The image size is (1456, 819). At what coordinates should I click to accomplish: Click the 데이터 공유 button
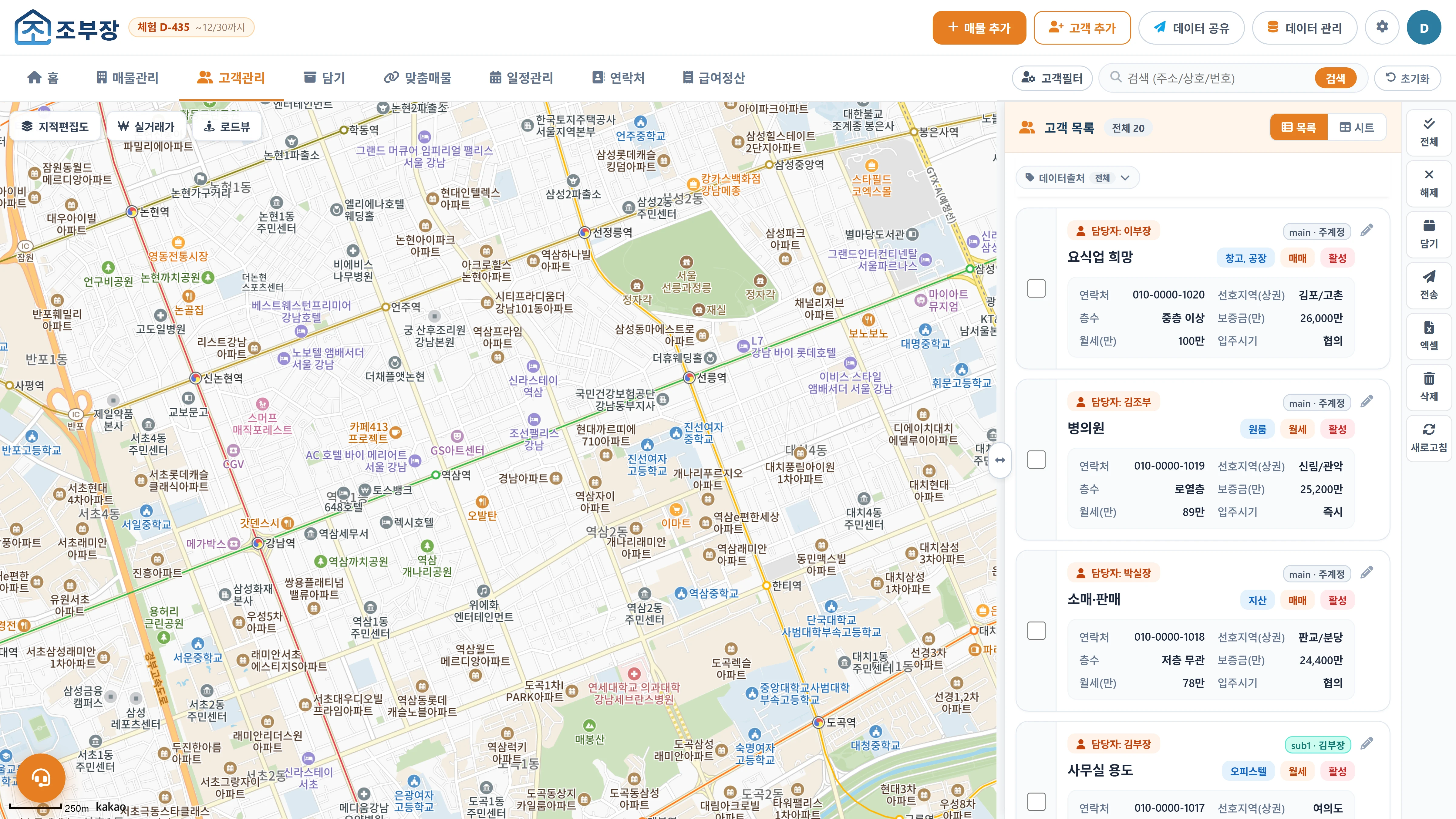coord(1191,27)
